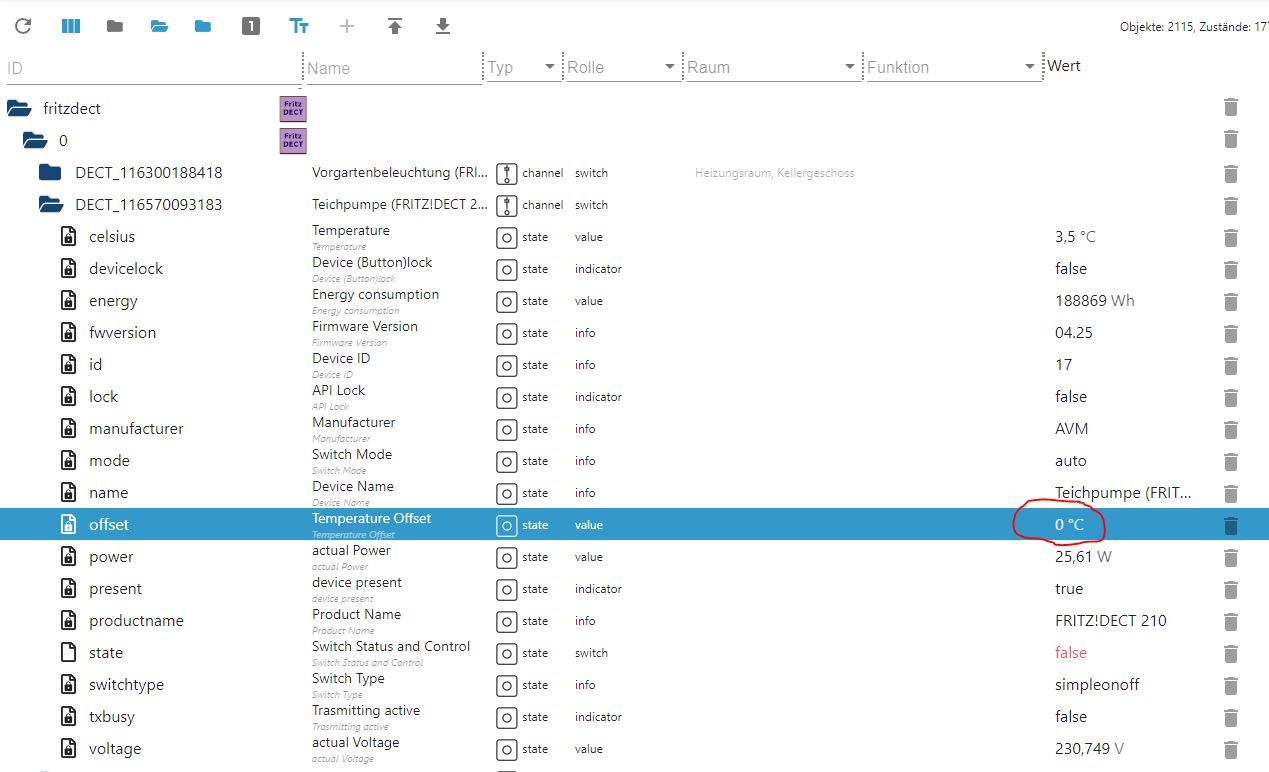Select the power state row
Viewport: 1269px width, 772px height.
[111, 557]
